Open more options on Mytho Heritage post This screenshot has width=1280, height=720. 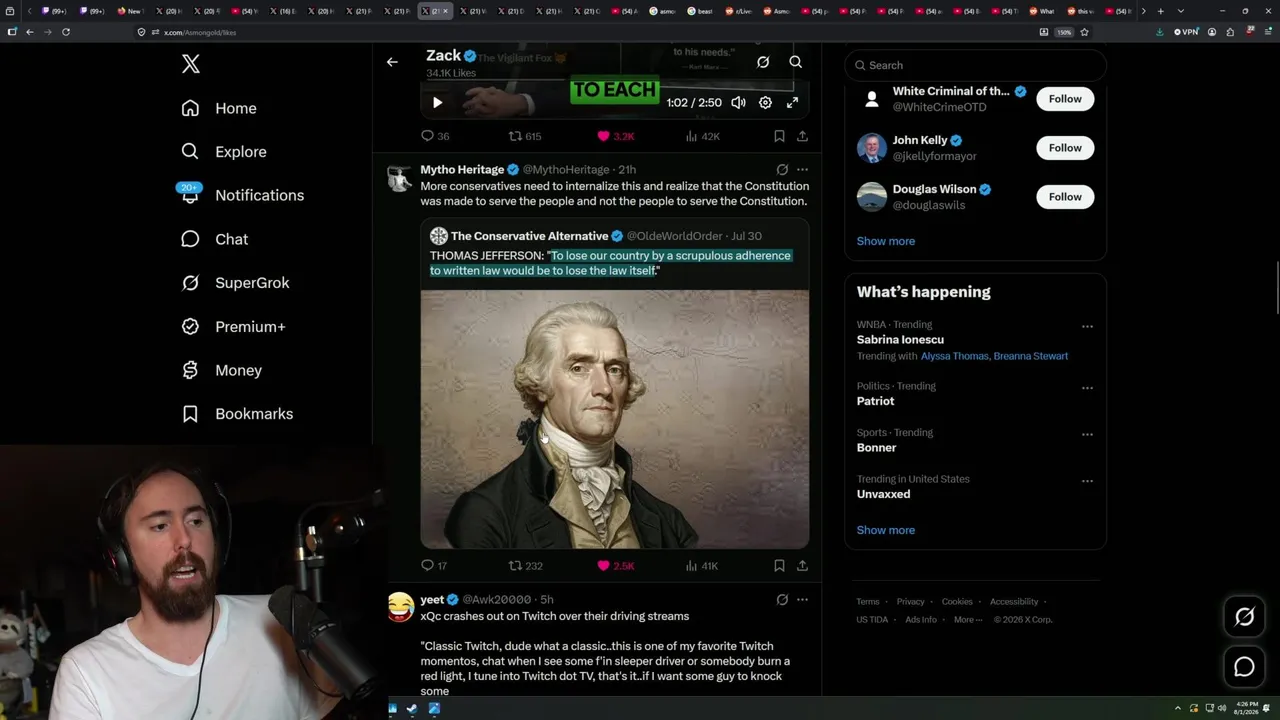(x=802, y=170)
